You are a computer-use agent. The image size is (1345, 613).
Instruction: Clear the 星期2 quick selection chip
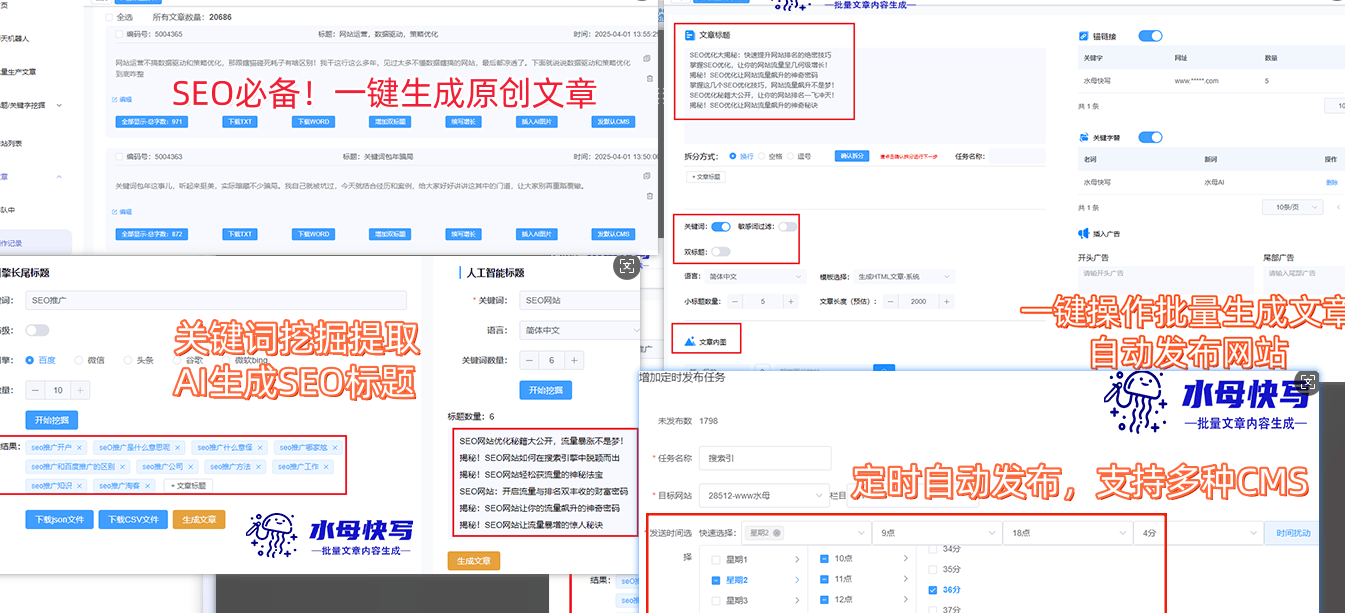(776, 533)
